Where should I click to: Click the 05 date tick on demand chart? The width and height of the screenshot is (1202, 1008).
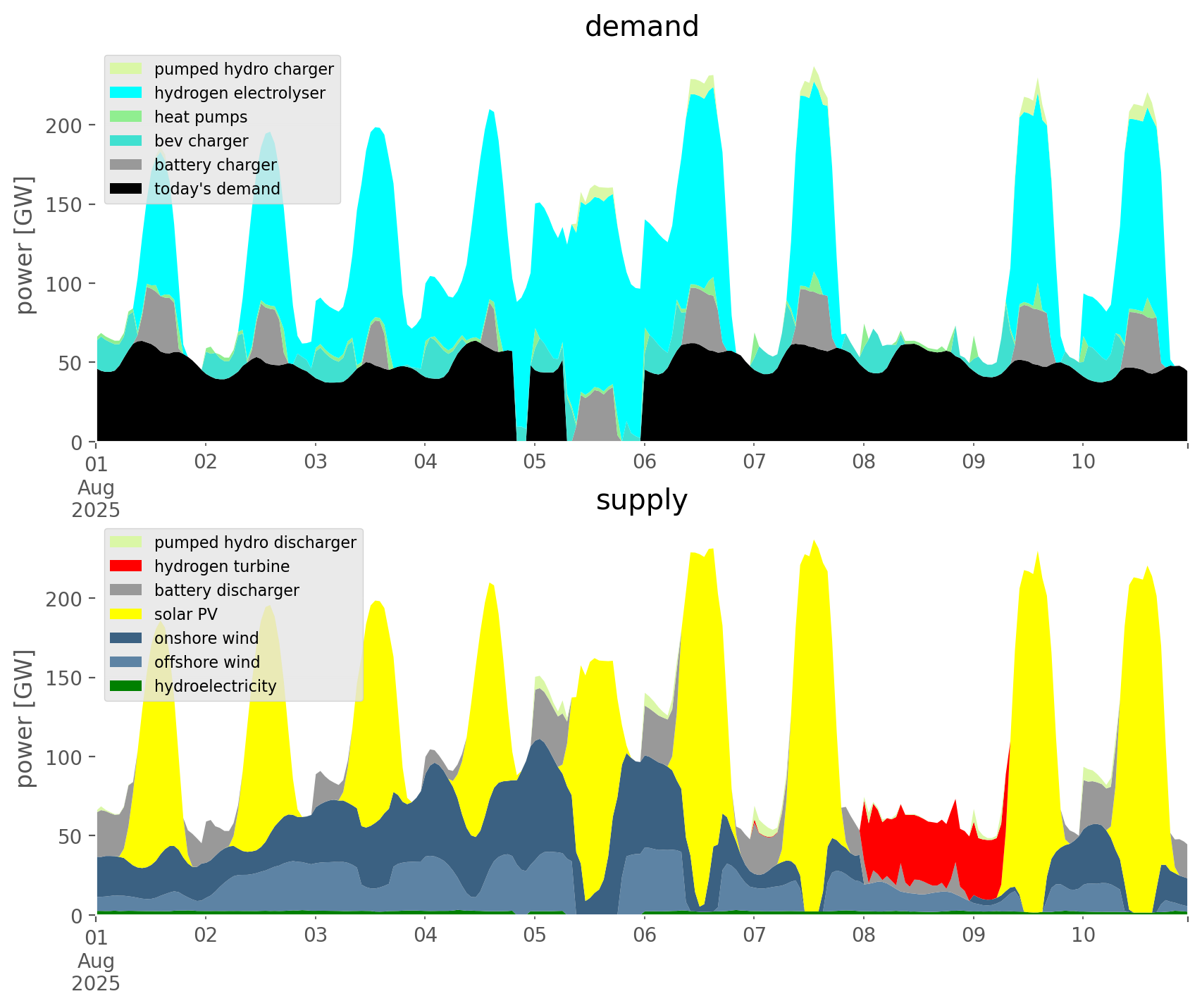535,463
